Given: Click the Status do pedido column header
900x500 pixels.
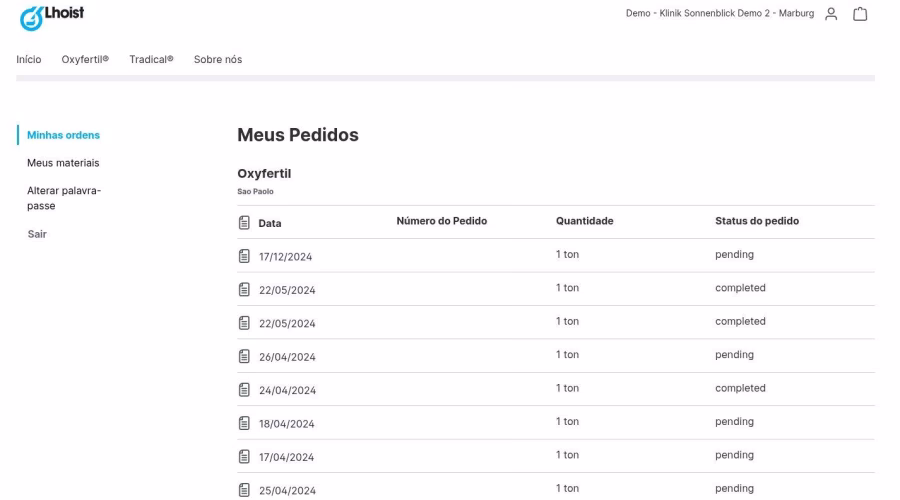Looking at the screenshot, I should pos(758,221).
